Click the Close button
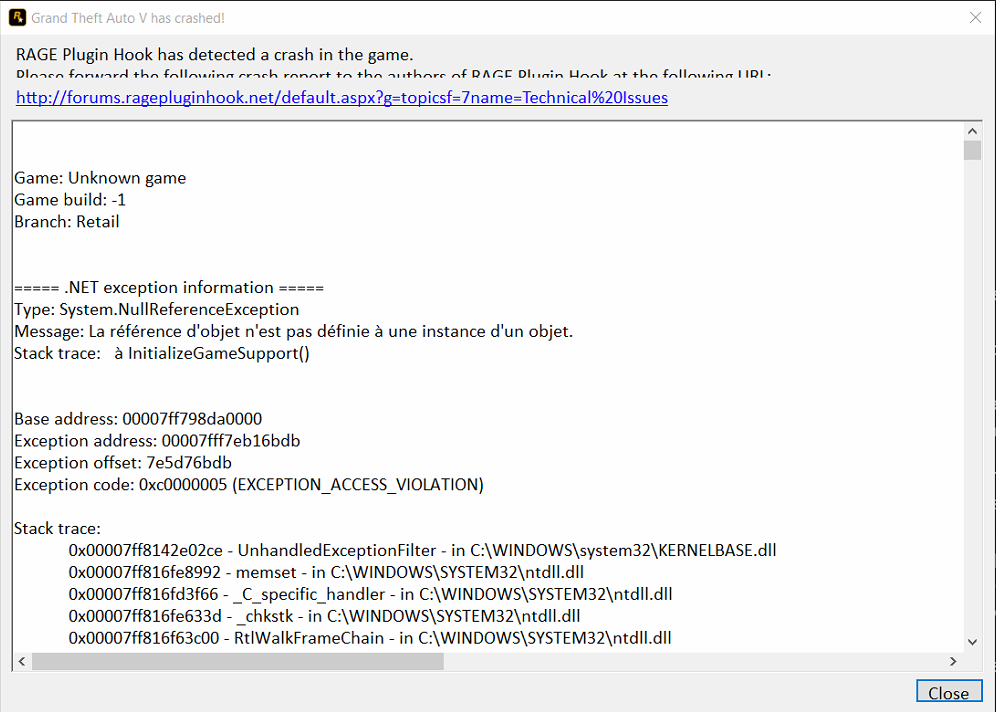The width and height of the screenshot is (996, 712). (x=948, y=692)
